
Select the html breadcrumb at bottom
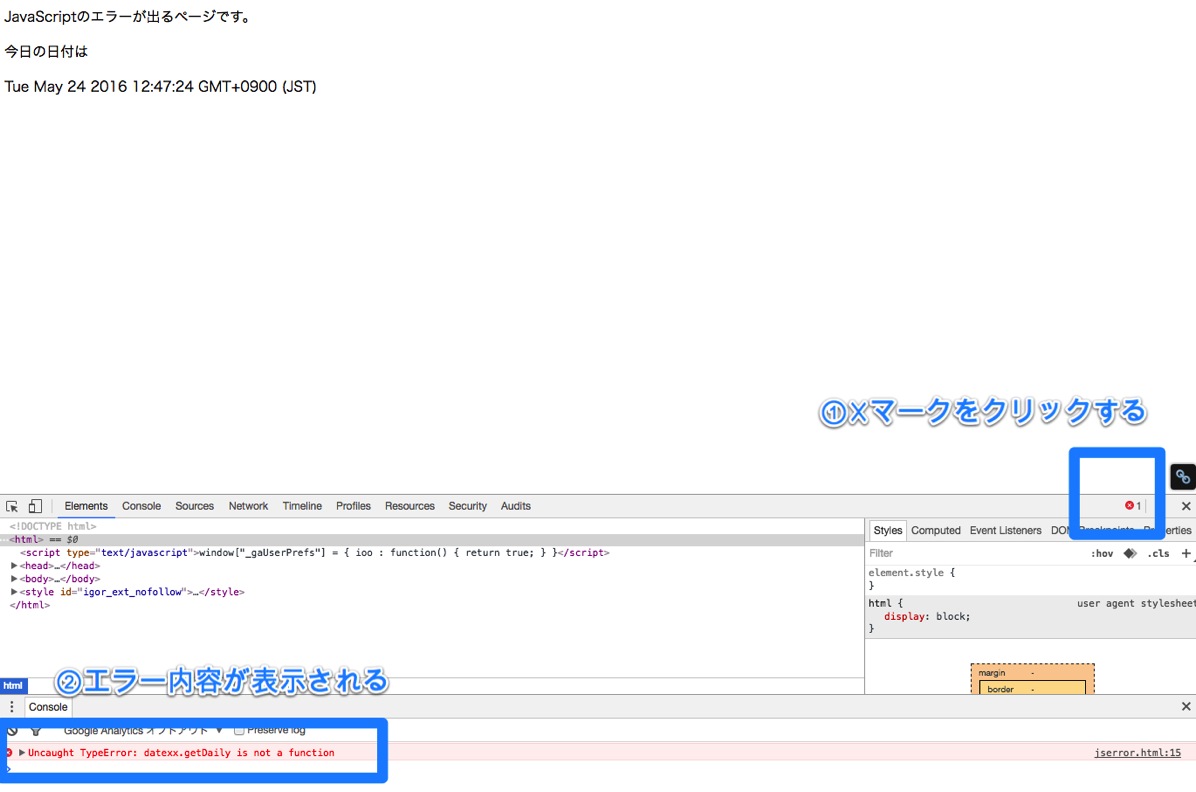tap(13, 685)
